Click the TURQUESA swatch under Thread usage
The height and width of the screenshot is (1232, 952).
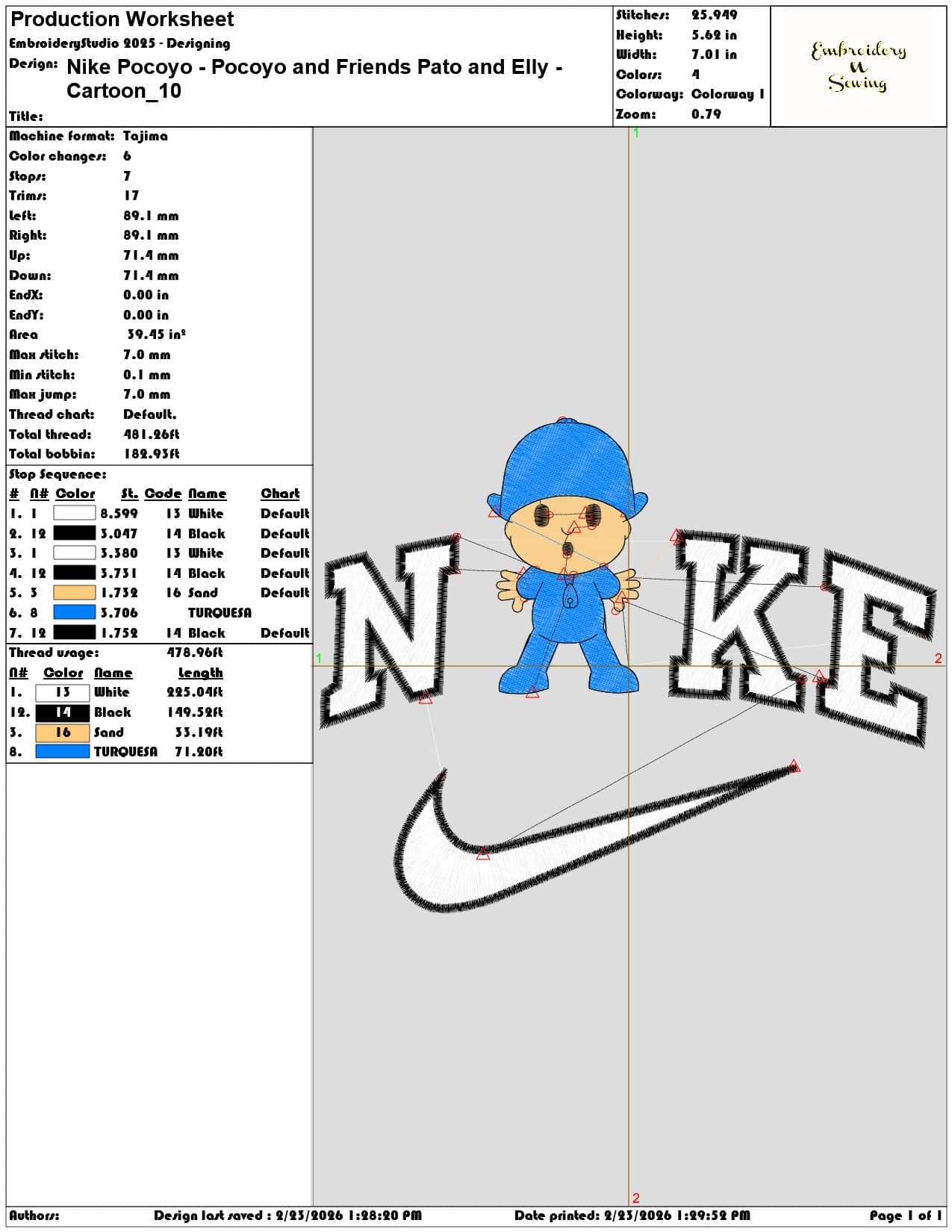(x=62, y=751)
